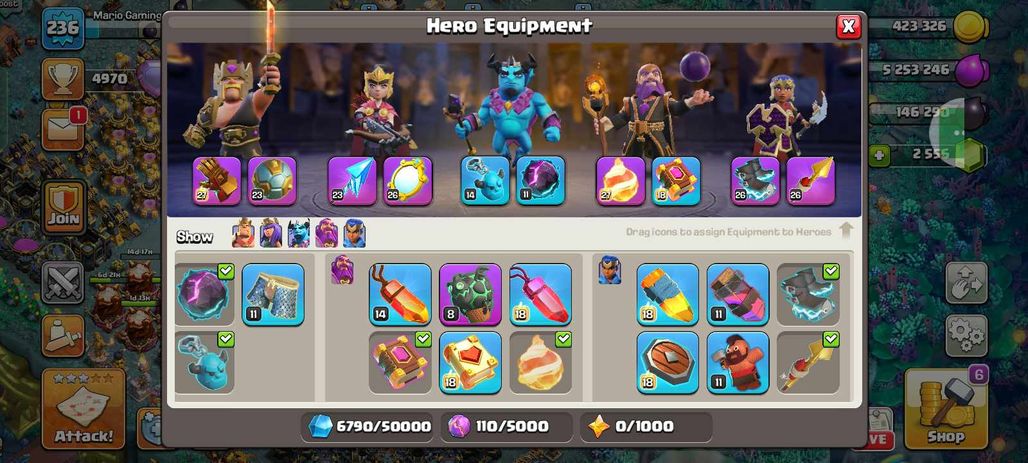Screen dimensions: 1028x463
Task: Open the Shop with hammer icon
Action: [x=945, y=409]
